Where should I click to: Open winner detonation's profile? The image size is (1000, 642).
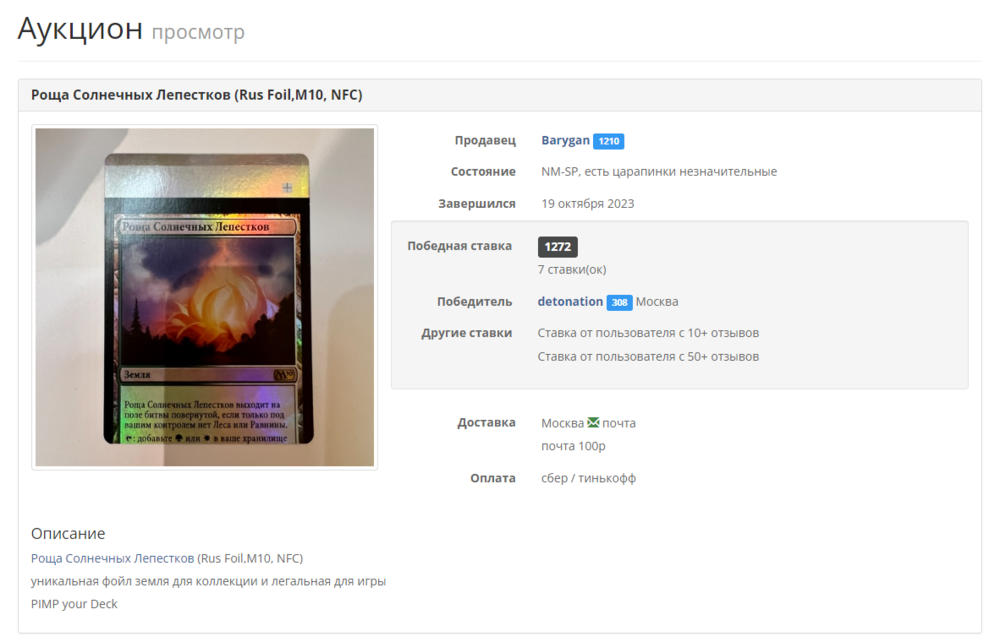click(570, 302)
